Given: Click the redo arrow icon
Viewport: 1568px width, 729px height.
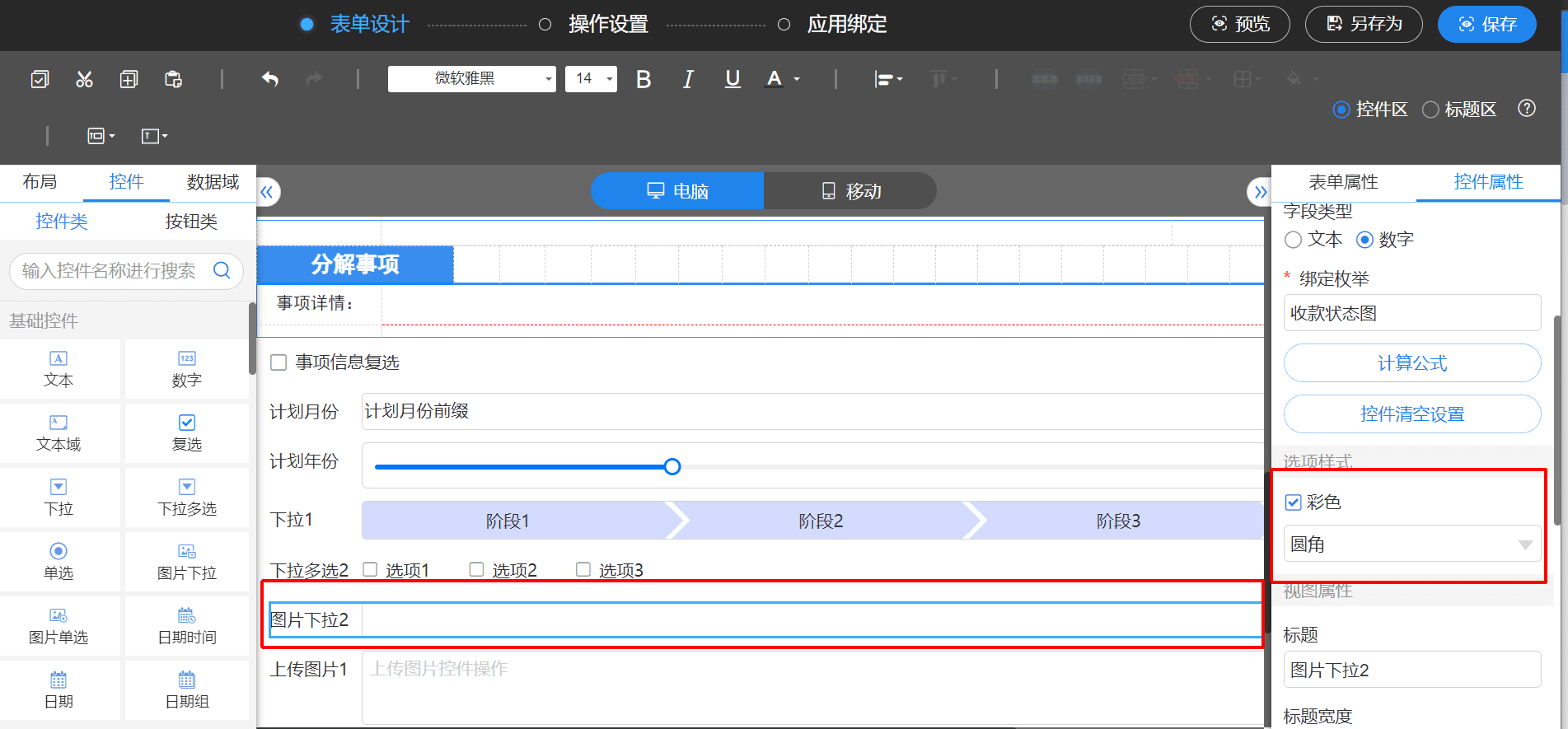Looking at the screenshot, I should point(314,79).
